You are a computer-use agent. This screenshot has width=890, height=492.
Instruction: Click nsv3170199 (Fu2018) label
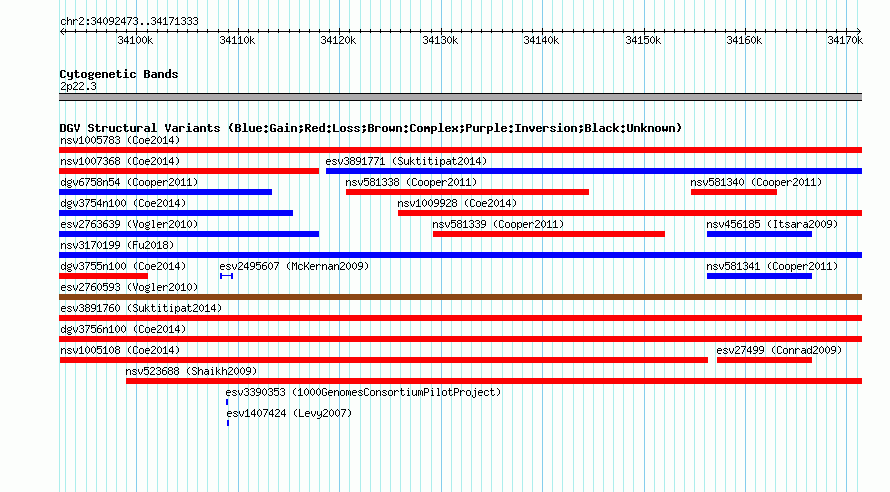[117, 245]
